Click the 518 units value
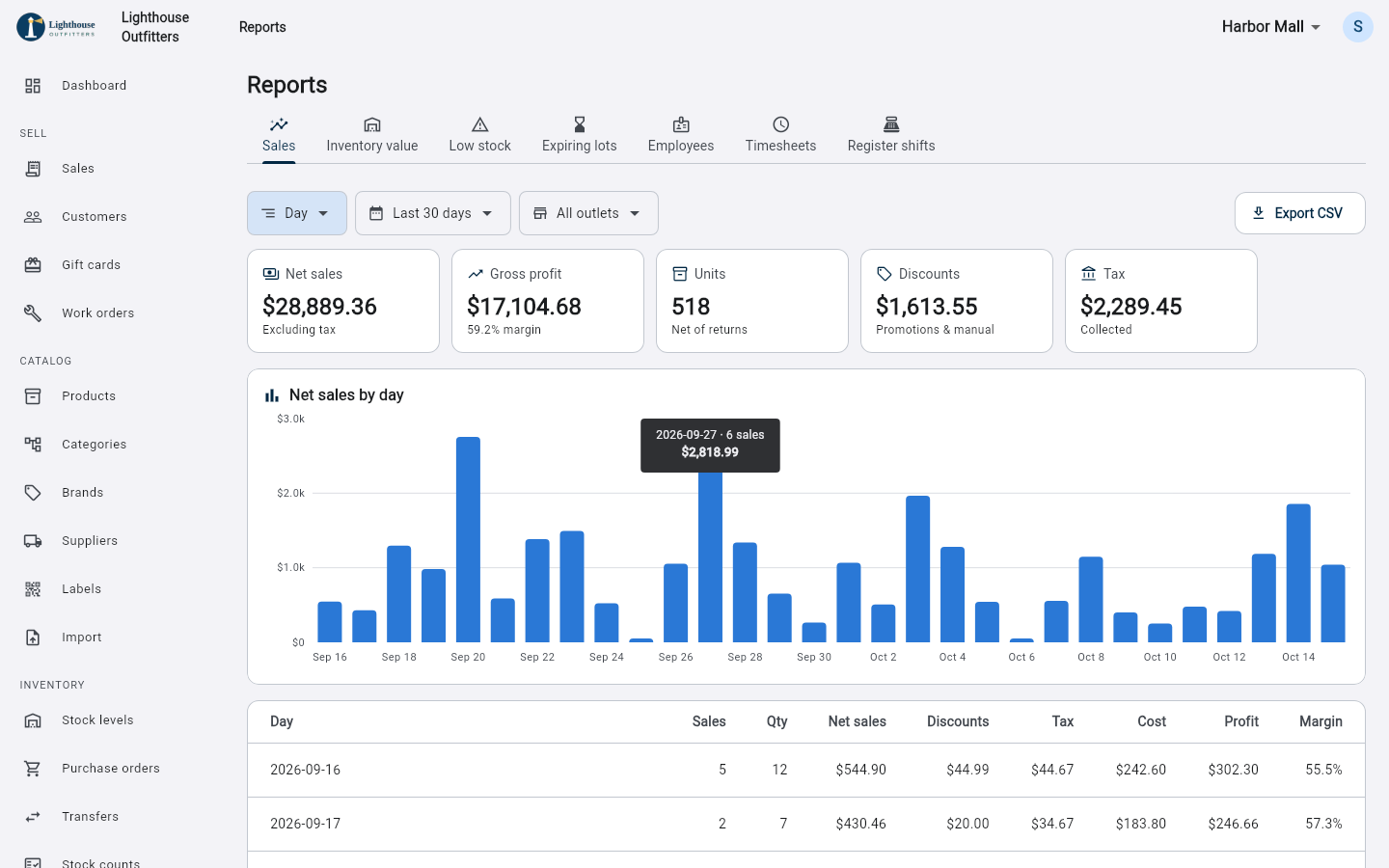The image size is (1389, 868). pyautogui.click(x=691, y=307)
